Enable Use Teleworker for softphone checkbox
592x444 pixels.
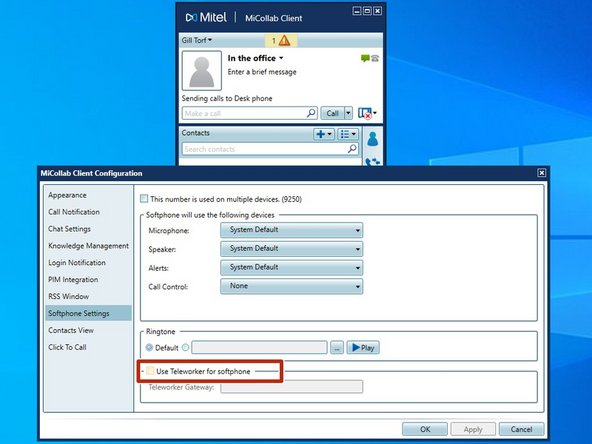click(x=150, y=371)
